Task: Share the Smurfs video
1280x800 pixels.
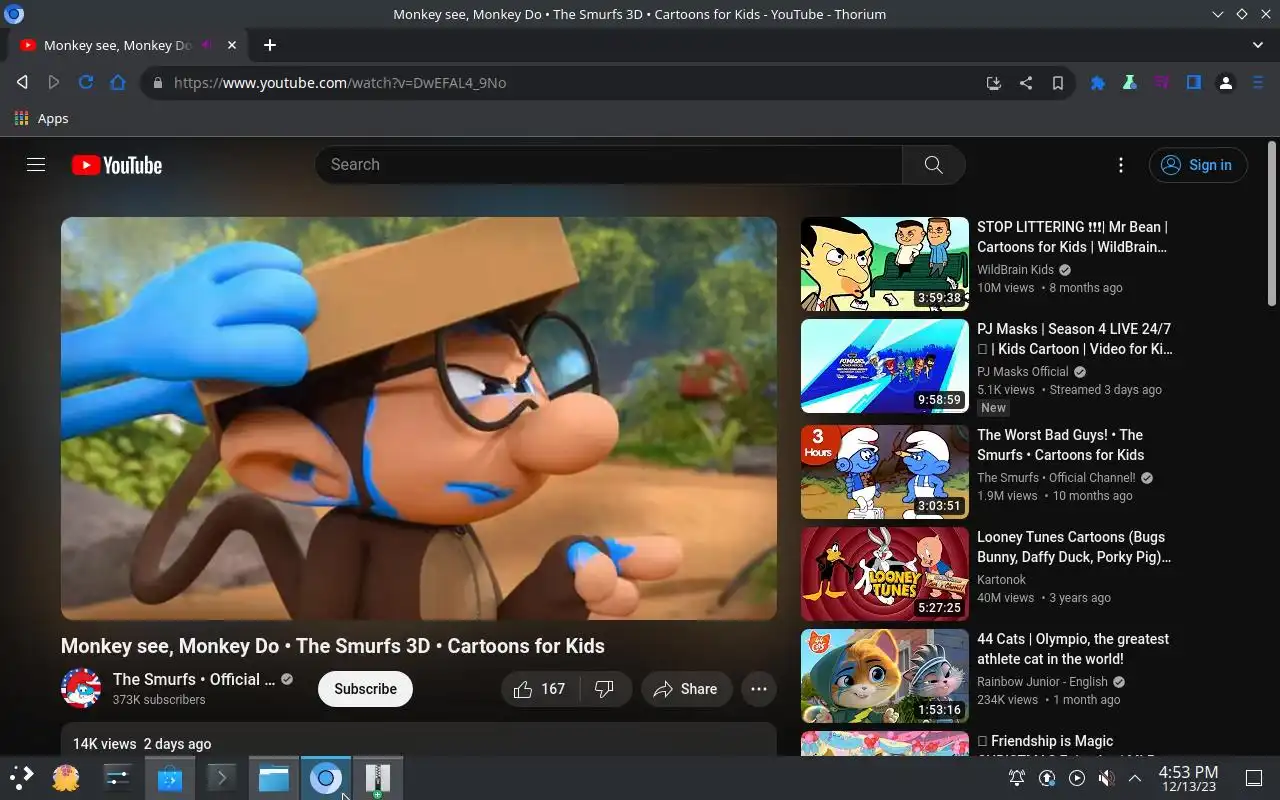Action: (686, 689)
